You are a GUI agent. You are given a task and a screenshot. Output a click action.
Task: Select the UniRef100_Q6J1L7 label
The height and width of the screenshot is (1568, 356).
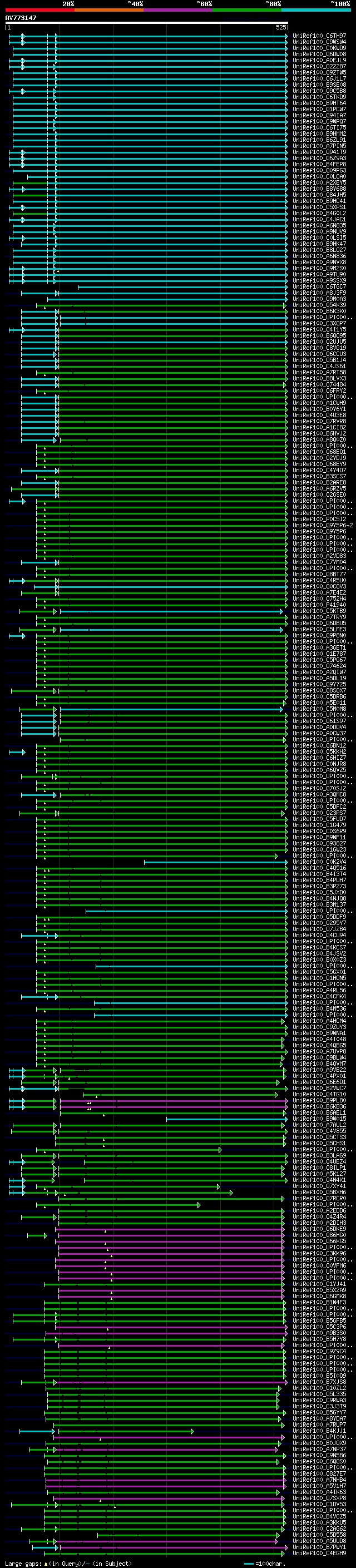[319, 78]
